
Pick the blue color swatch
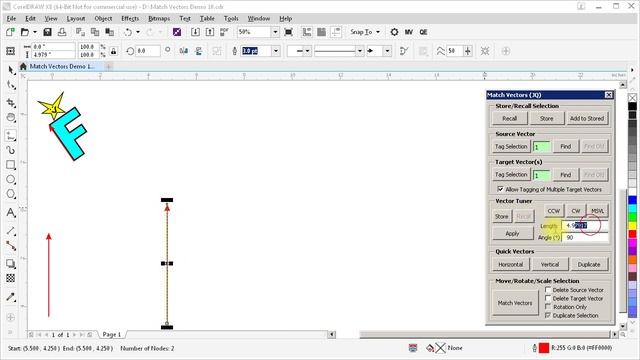[x=632, y=200]
